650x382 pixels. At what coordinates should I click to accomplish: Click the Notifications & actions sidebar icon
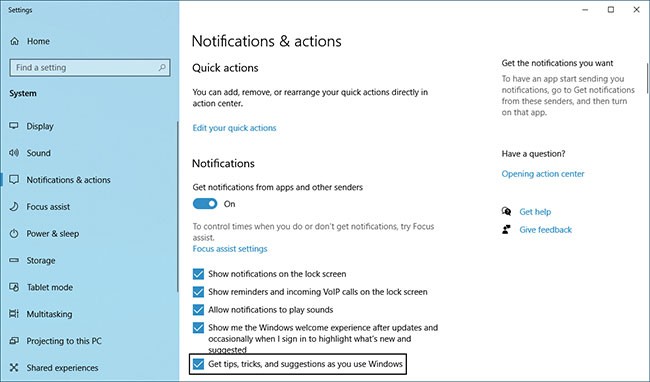pyautogui.click(x=14, y=180)
